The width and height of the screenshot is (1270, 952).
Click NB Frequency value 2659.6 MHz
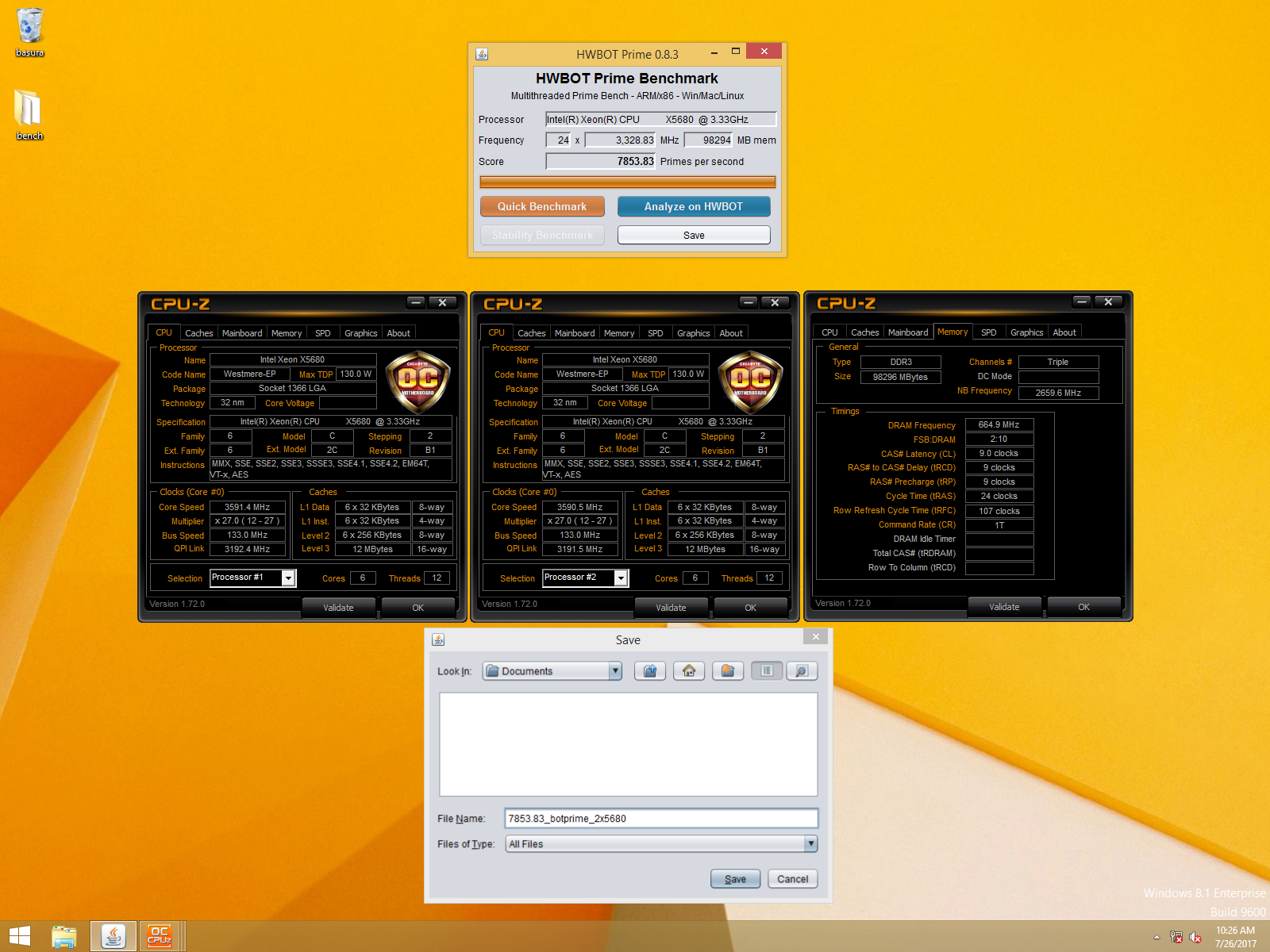(x=1058, y=393)
